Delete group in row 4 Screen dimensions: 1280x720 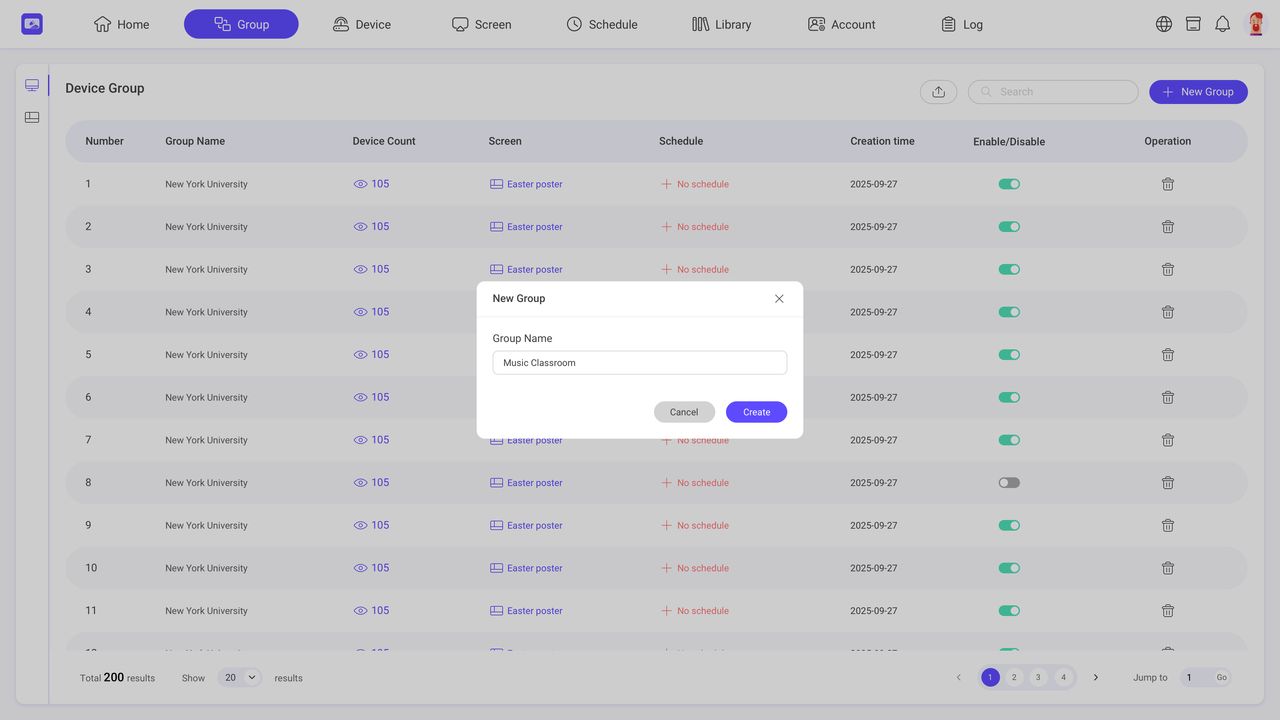1167,312
